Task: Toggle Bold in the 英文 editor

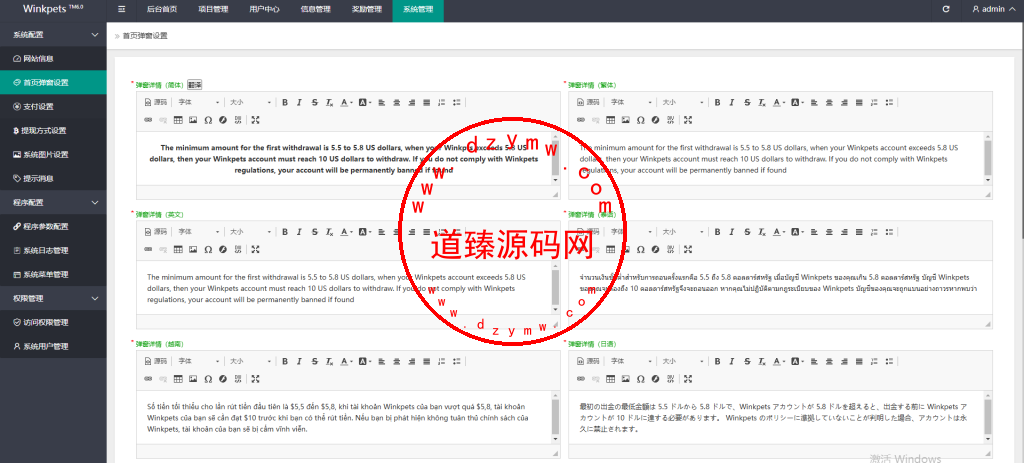Action: click(285, 232)
